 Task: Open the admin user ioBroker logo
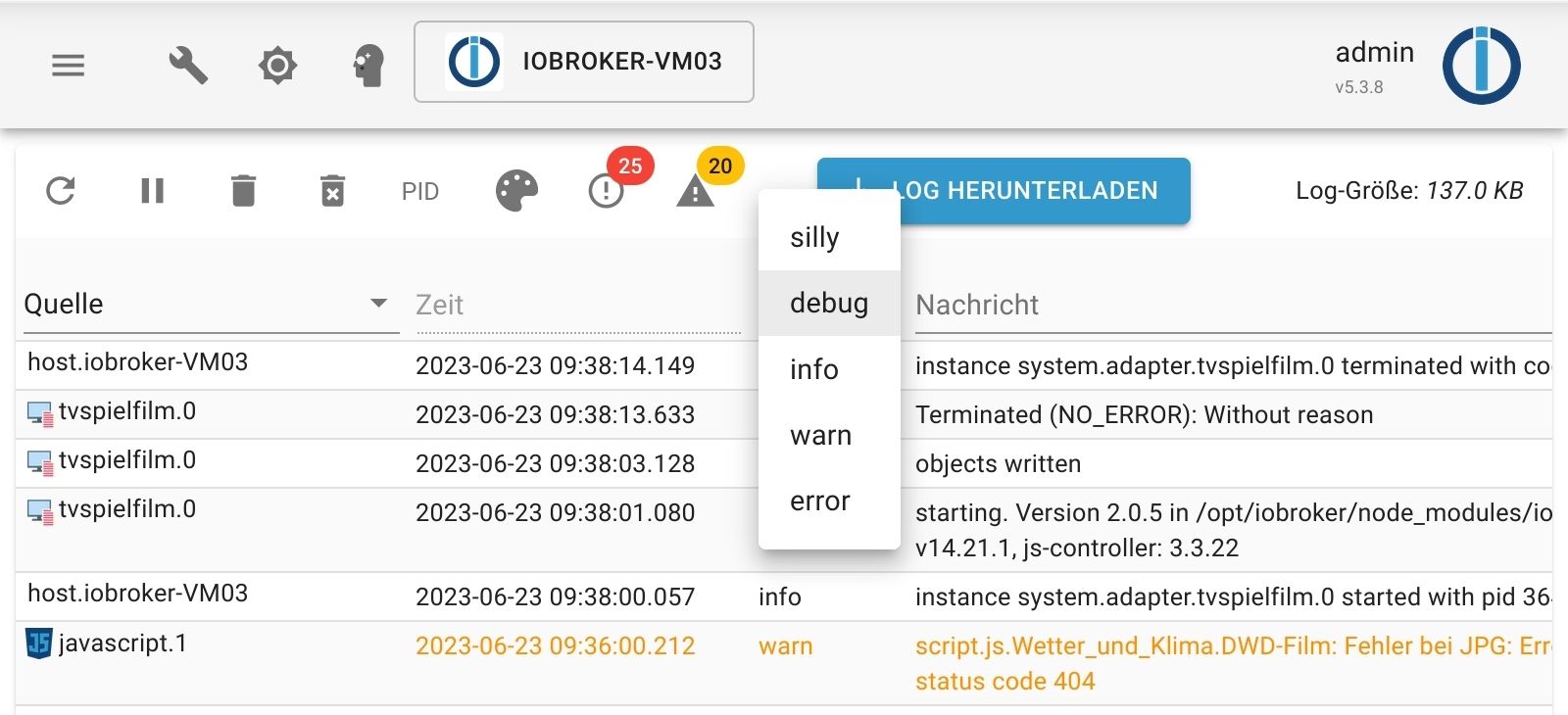coord(1481,66)
